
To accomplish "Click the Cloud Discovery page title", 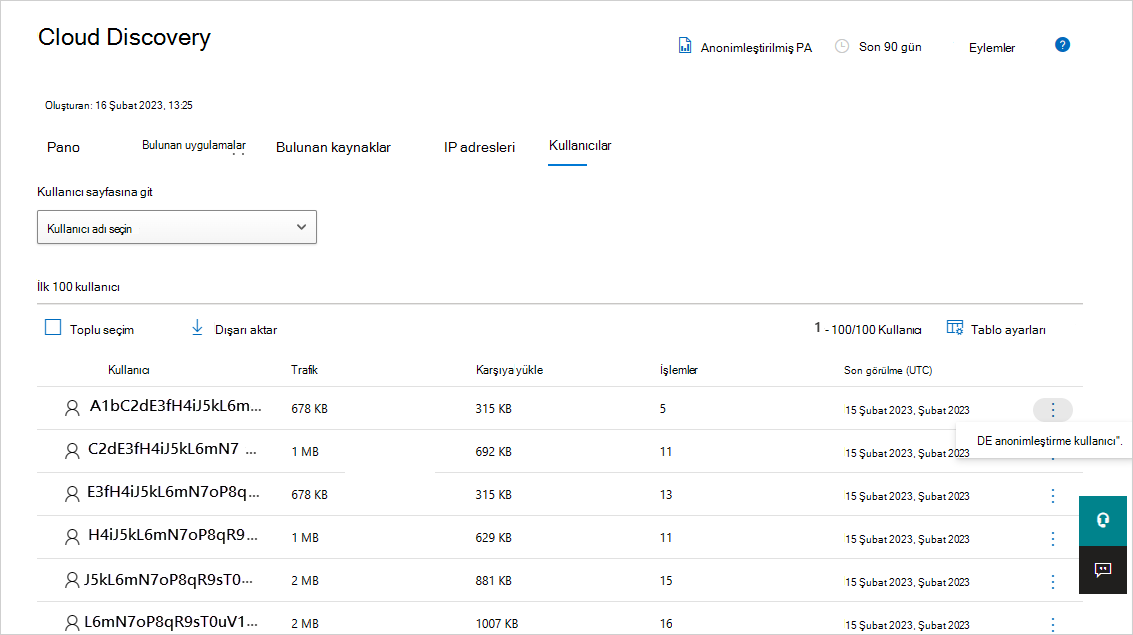I will tap(124, 38).
